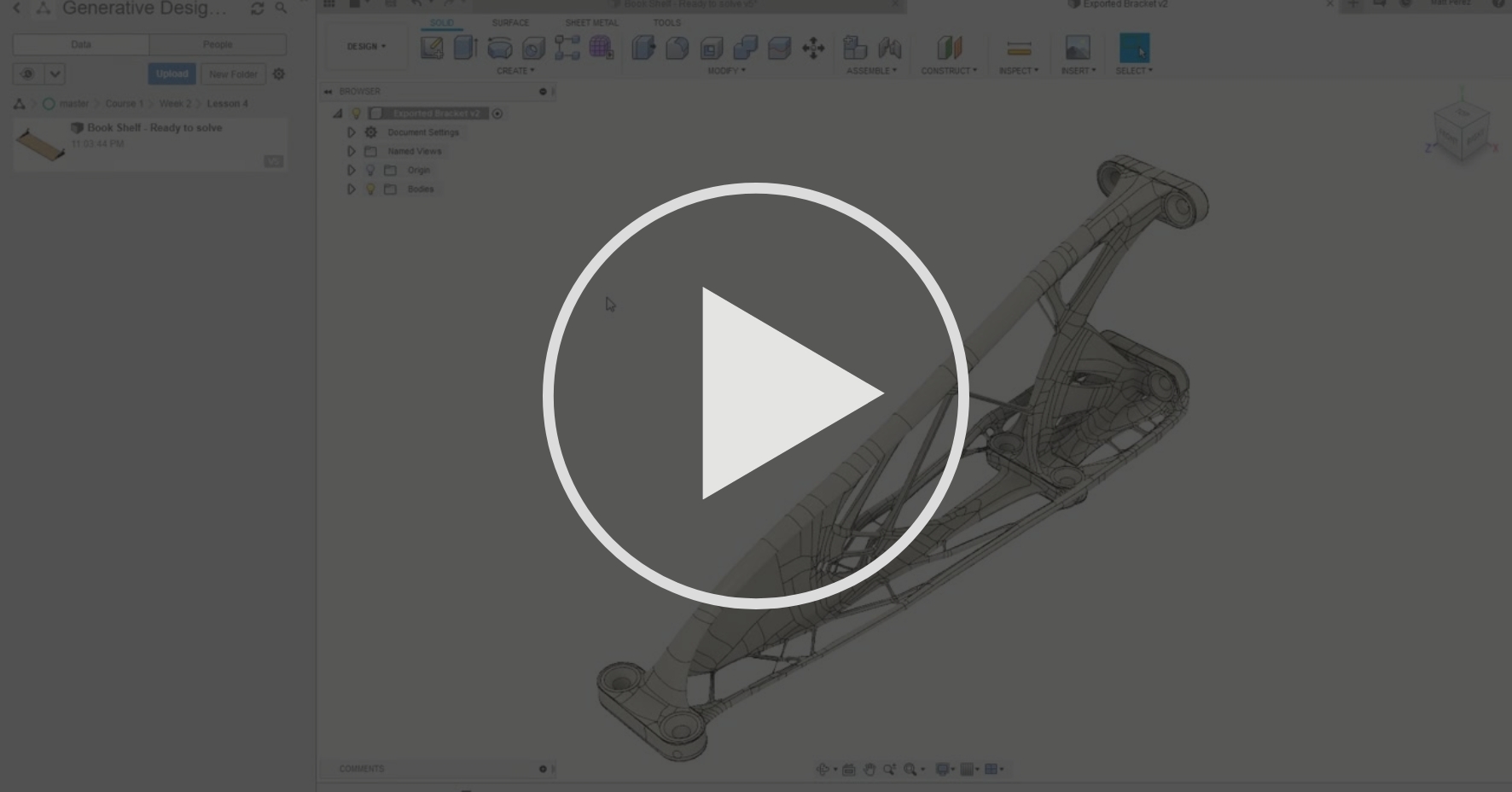Open the ASSEMBLE dropdown menu
Viewport: 1512px width, 792px height.
point(871,71)
